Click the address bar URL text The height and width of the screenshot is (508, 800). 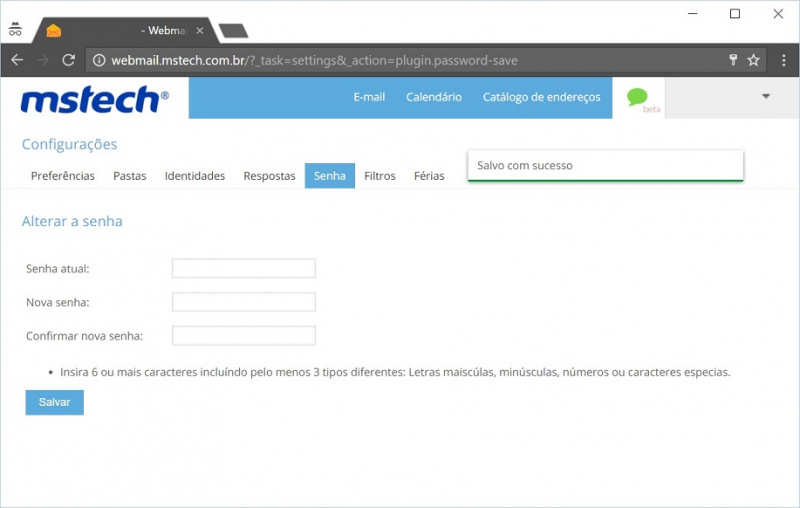pyautogui.click(x=314, y=60)
